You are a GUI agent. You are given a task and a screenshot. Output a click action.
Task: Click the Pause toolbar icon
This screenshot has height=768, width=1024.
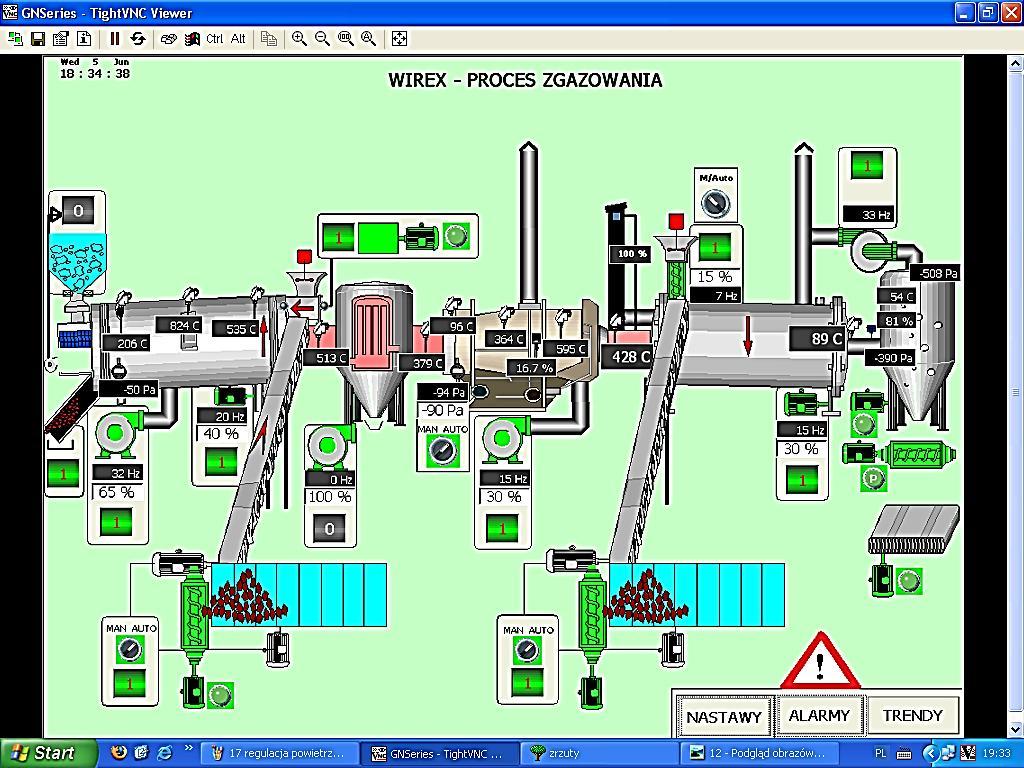(114, 39)
